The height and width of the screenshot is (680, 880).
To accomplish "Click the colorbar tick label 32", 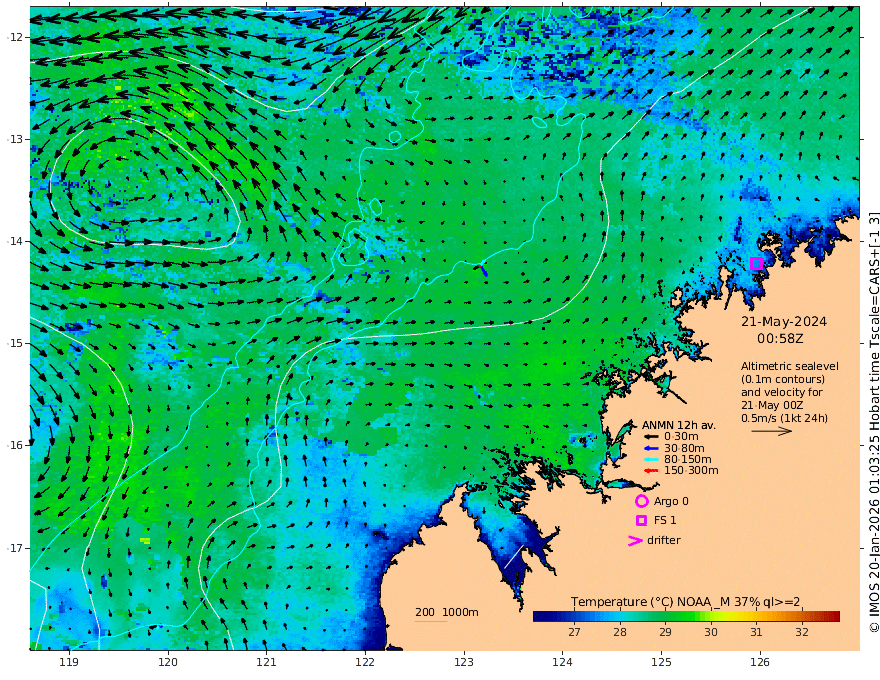I will click(801, 632).
